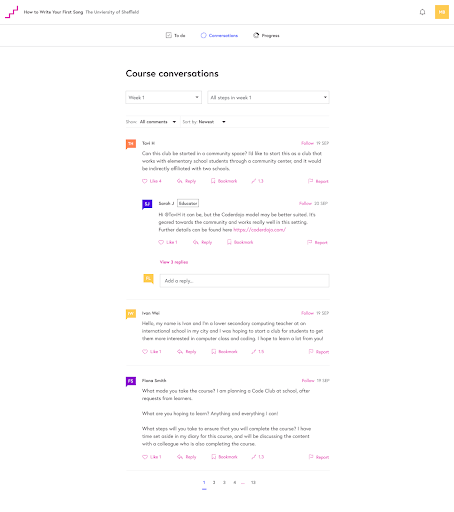Go to page 2 of conversations
The height and width of the screenshot is (512, 454).
214,482
